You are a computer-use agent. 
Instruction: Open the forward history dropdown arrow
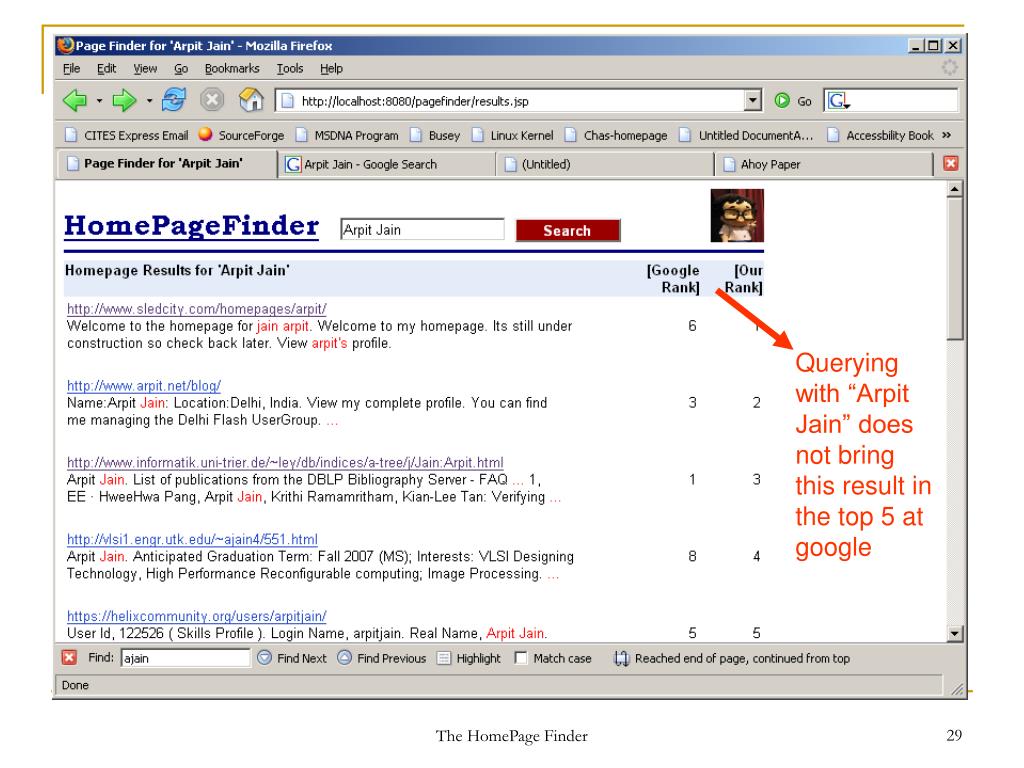(149, 101)
